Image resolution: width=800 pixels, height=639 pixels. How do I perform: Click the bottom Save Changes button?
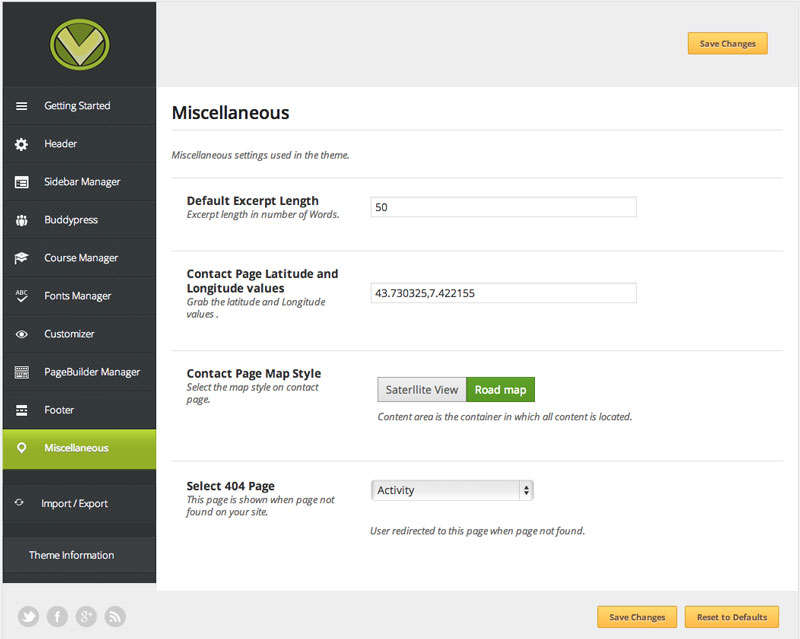[x=637, y=617]
